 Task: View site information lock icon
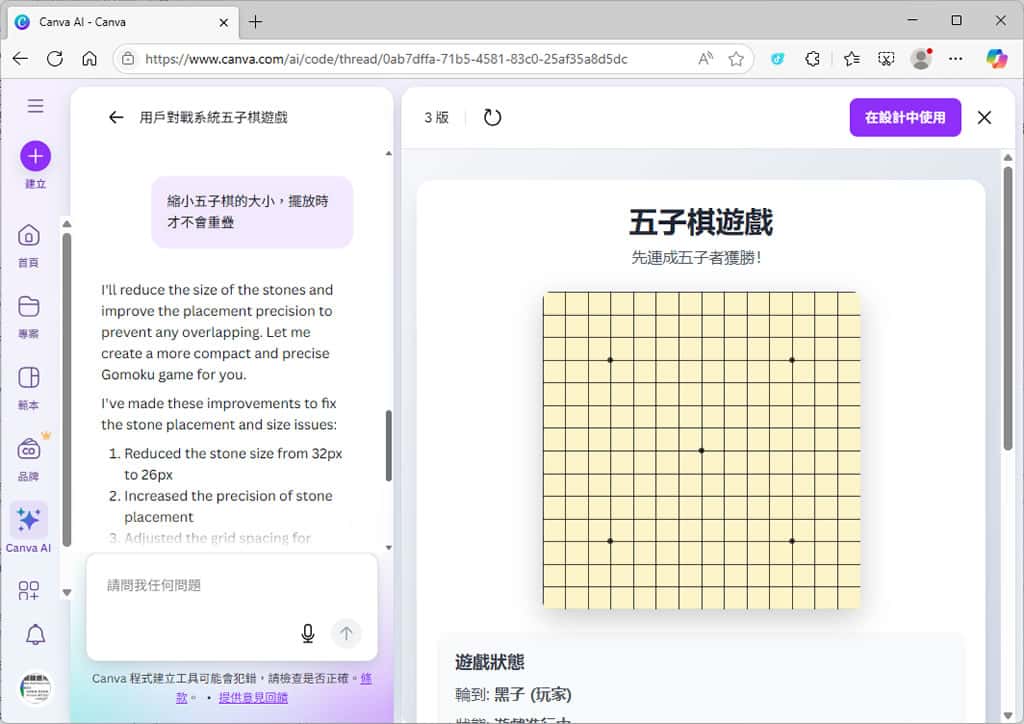[129, 59]
